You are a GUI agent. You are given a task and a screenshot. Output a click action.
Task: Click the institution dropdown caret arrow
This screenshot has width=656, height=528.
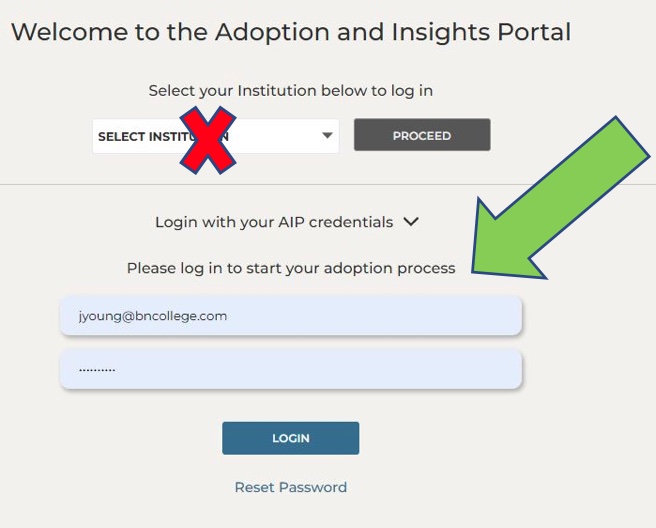[x=327, y=136]
